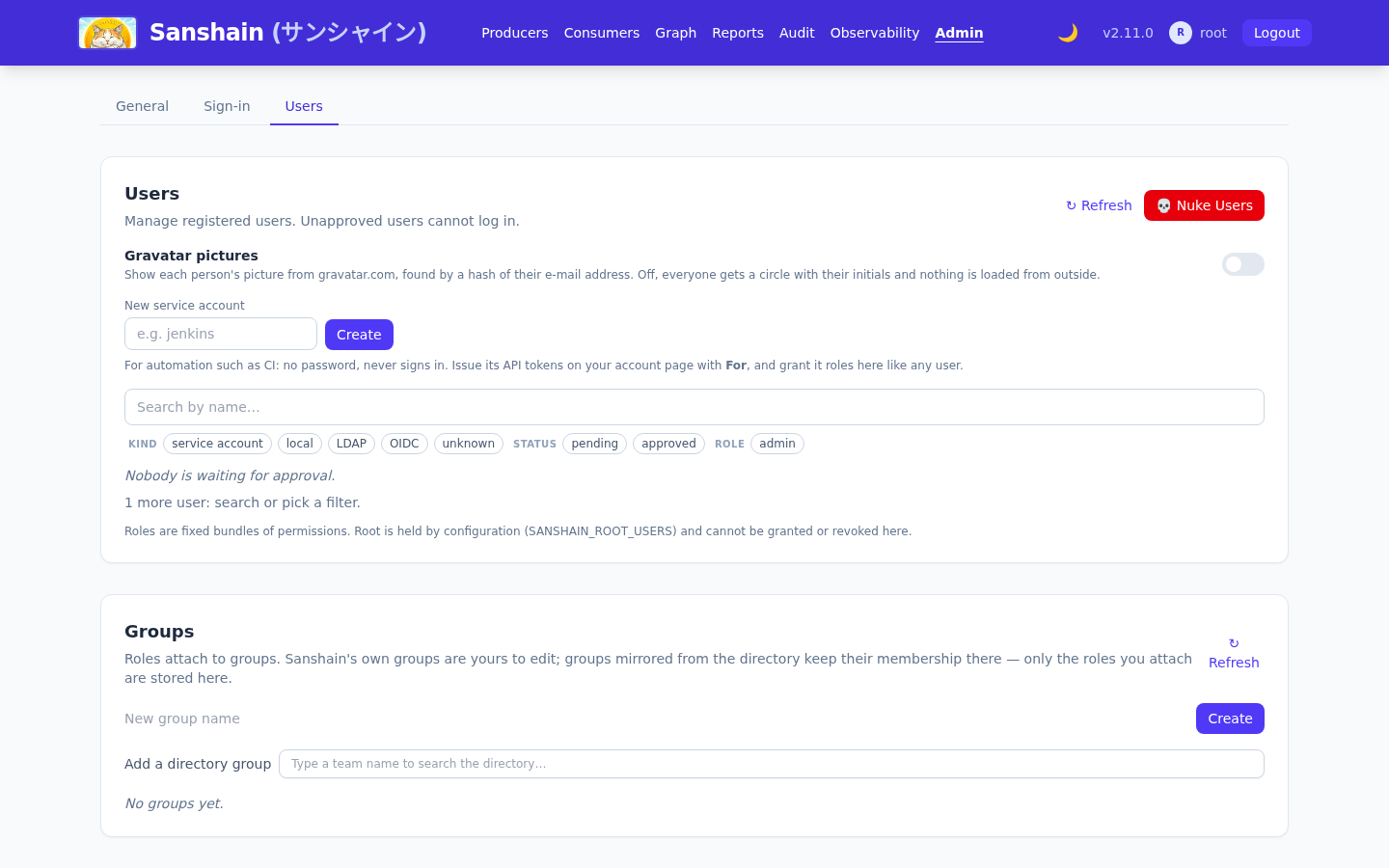This screenshot has height=868, width=1389.
Task: Click '1 more user: search or pick a filter.'
Action: (242, 502)
